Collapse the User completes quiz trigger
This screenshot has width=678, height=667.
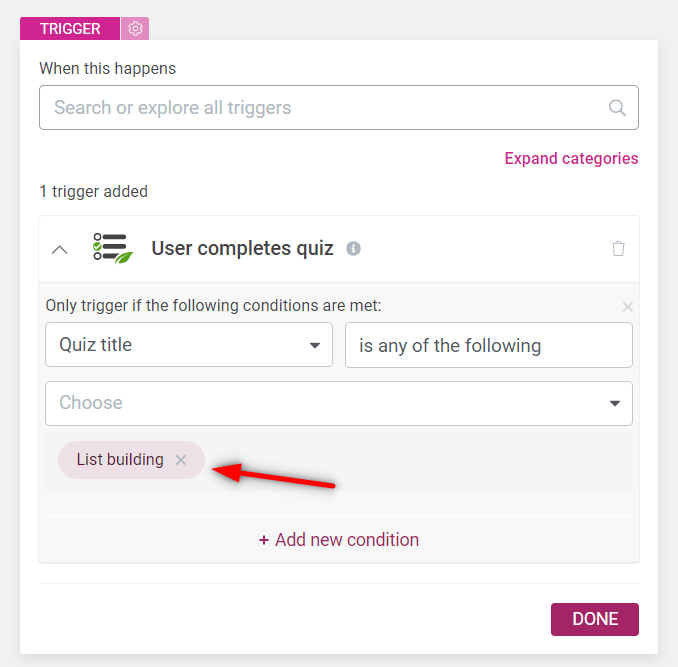60,249
